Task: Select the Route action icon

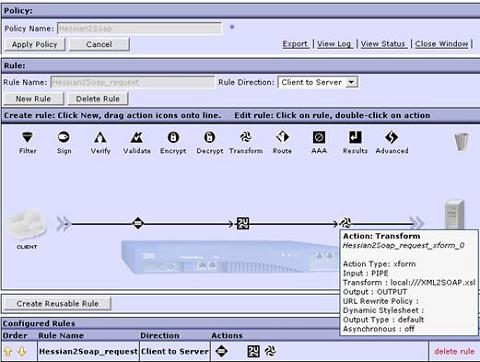Action: 282,137
